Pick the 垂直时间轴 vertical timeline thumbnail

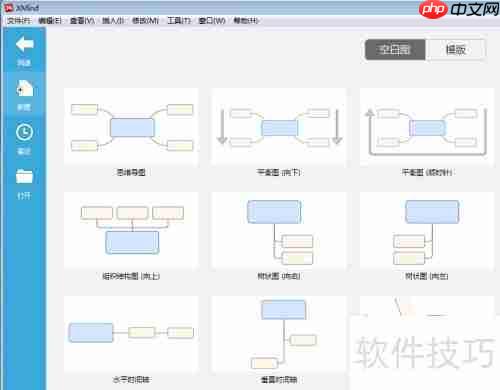pos(279,334)
